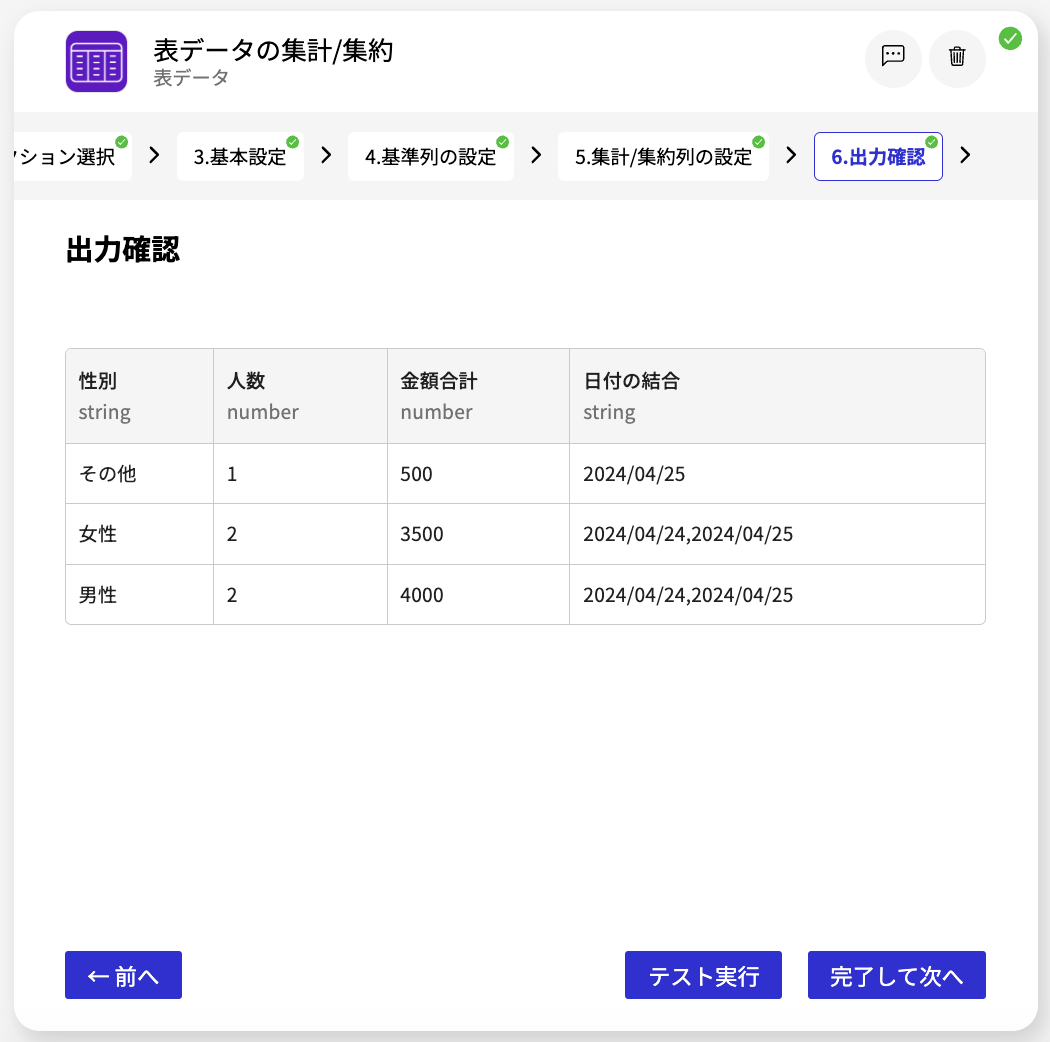Click the chevron between 3.基本設定 and 4.基準列の設定
Viewport: 1050px width, 1042px height.
click(x=326, y=155)
